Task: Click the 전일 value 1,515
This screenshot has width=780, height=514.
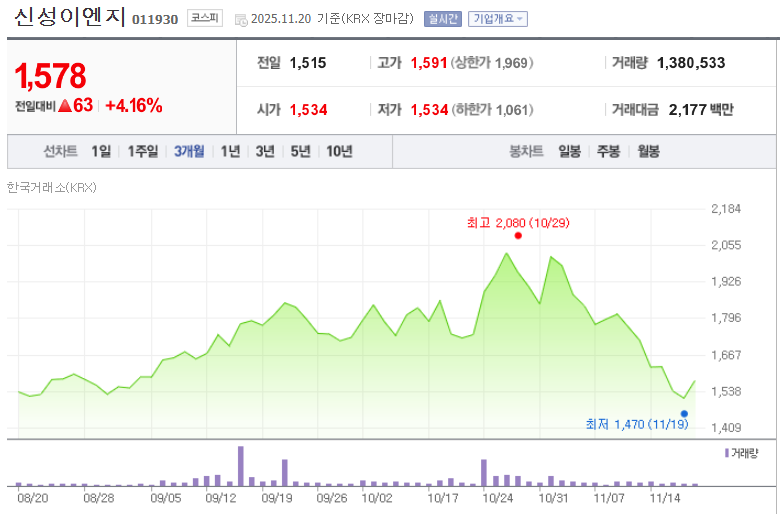Action: [x=308, y=63]
